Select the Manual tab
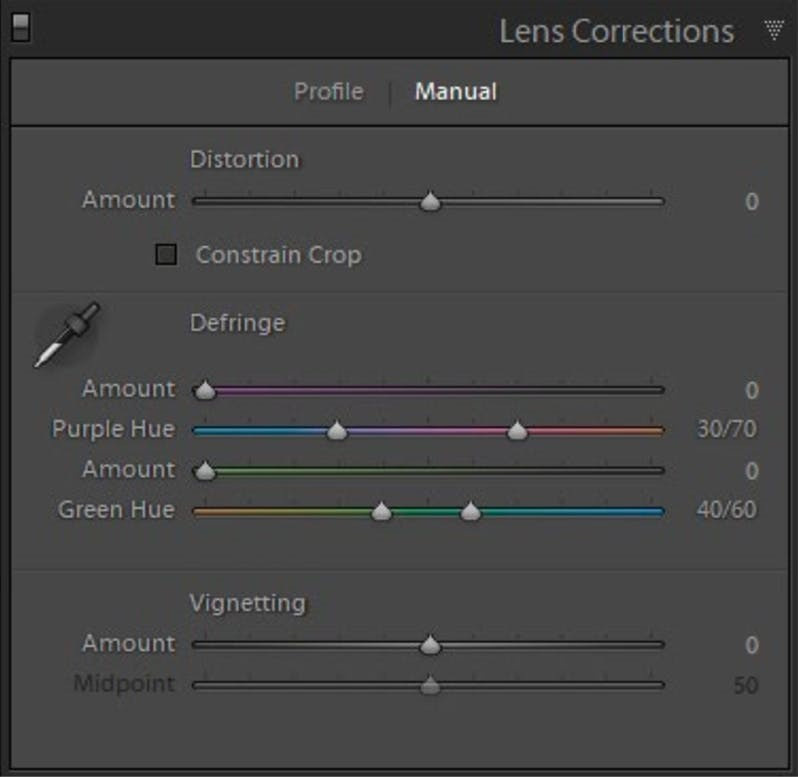 click(456, 92)
